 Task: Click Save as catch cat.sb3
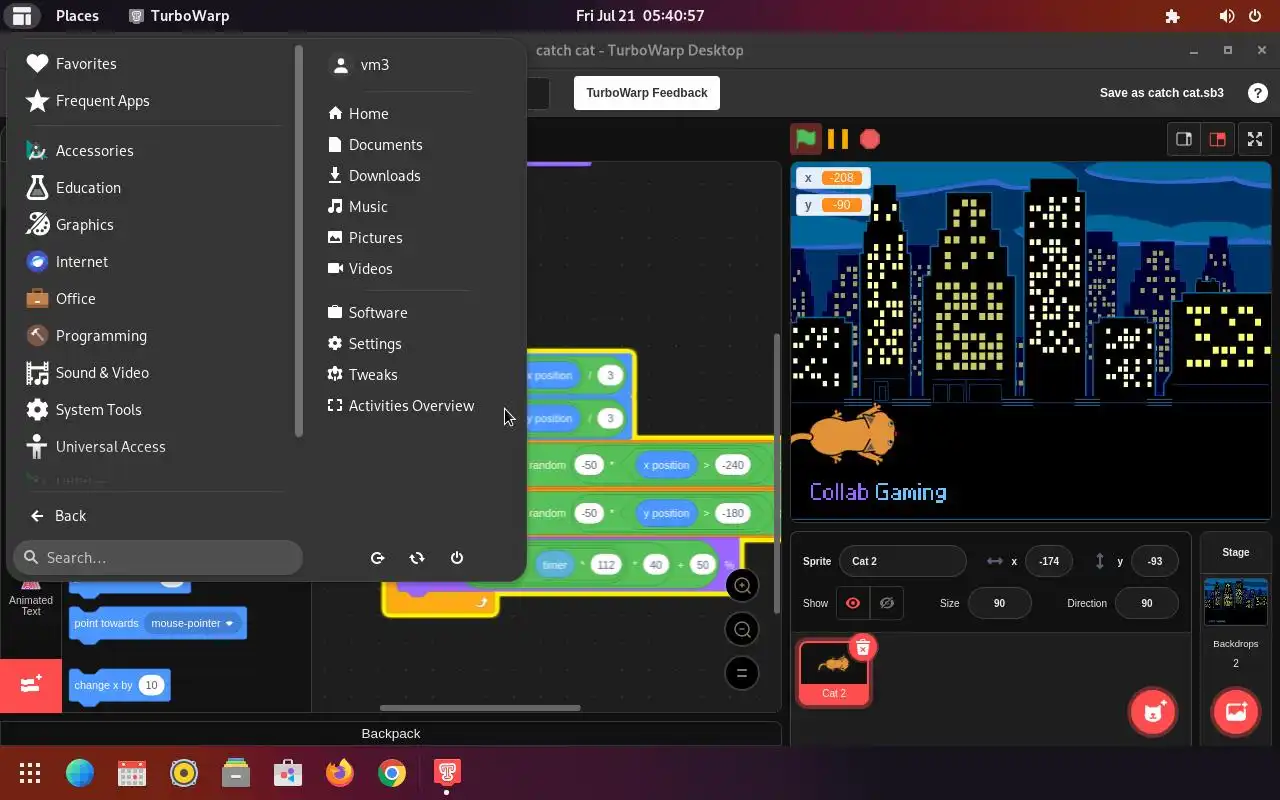(1161, 93)
